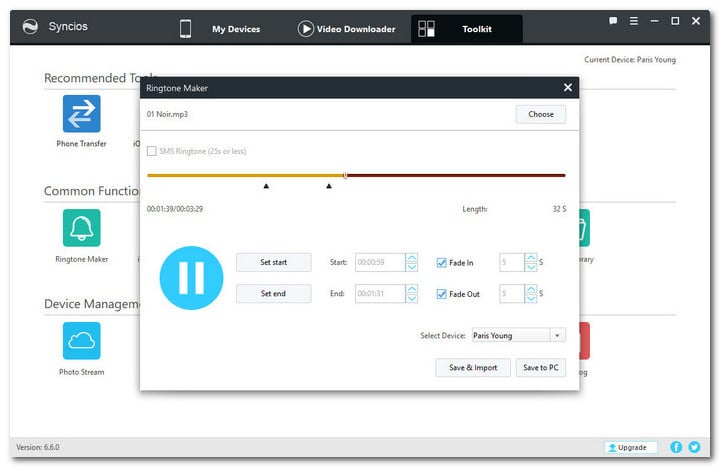721x468 pixels.
Task: Click the audio progress slider handle
Action: coord(345,175)
